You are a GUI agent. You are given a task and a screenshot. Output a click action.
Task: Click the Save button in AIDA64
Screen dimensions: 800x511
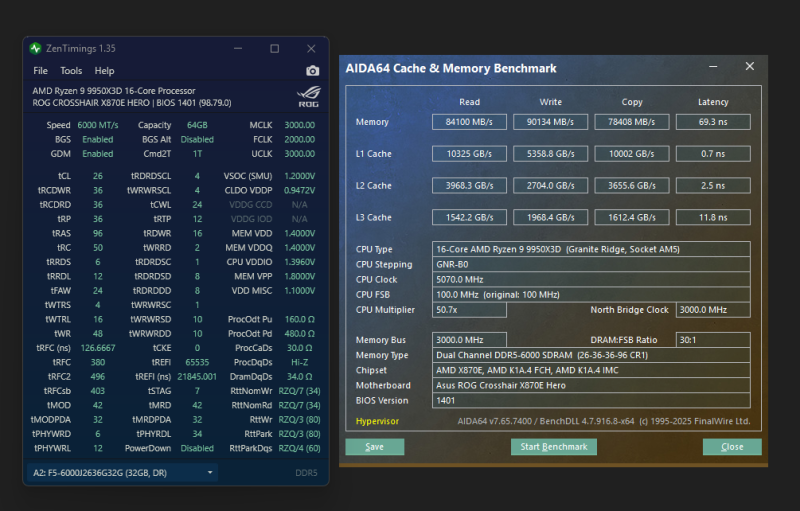pos(374,447)
